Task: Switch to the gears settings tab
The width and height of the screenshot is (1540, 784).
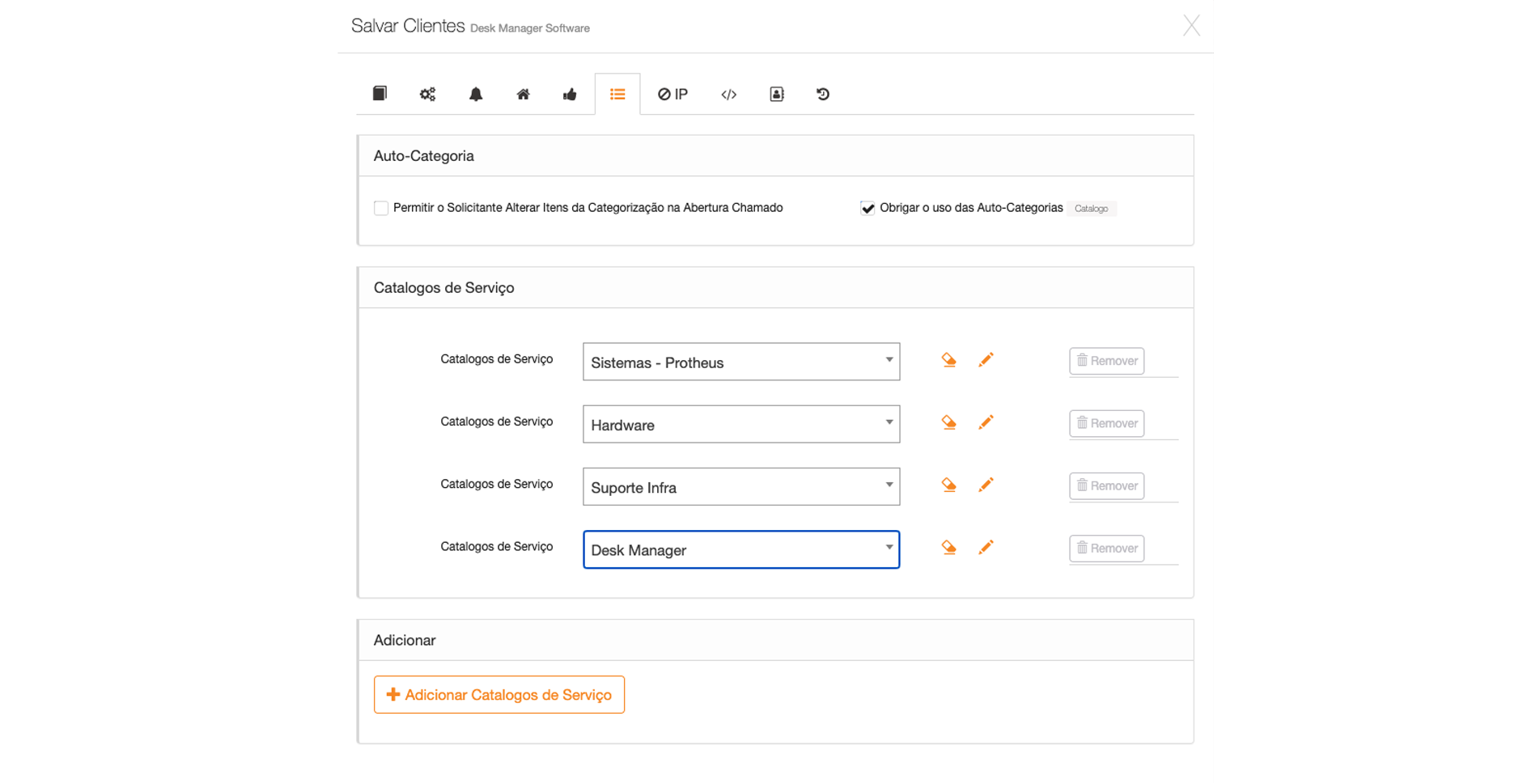Action: tap(427, 95)
